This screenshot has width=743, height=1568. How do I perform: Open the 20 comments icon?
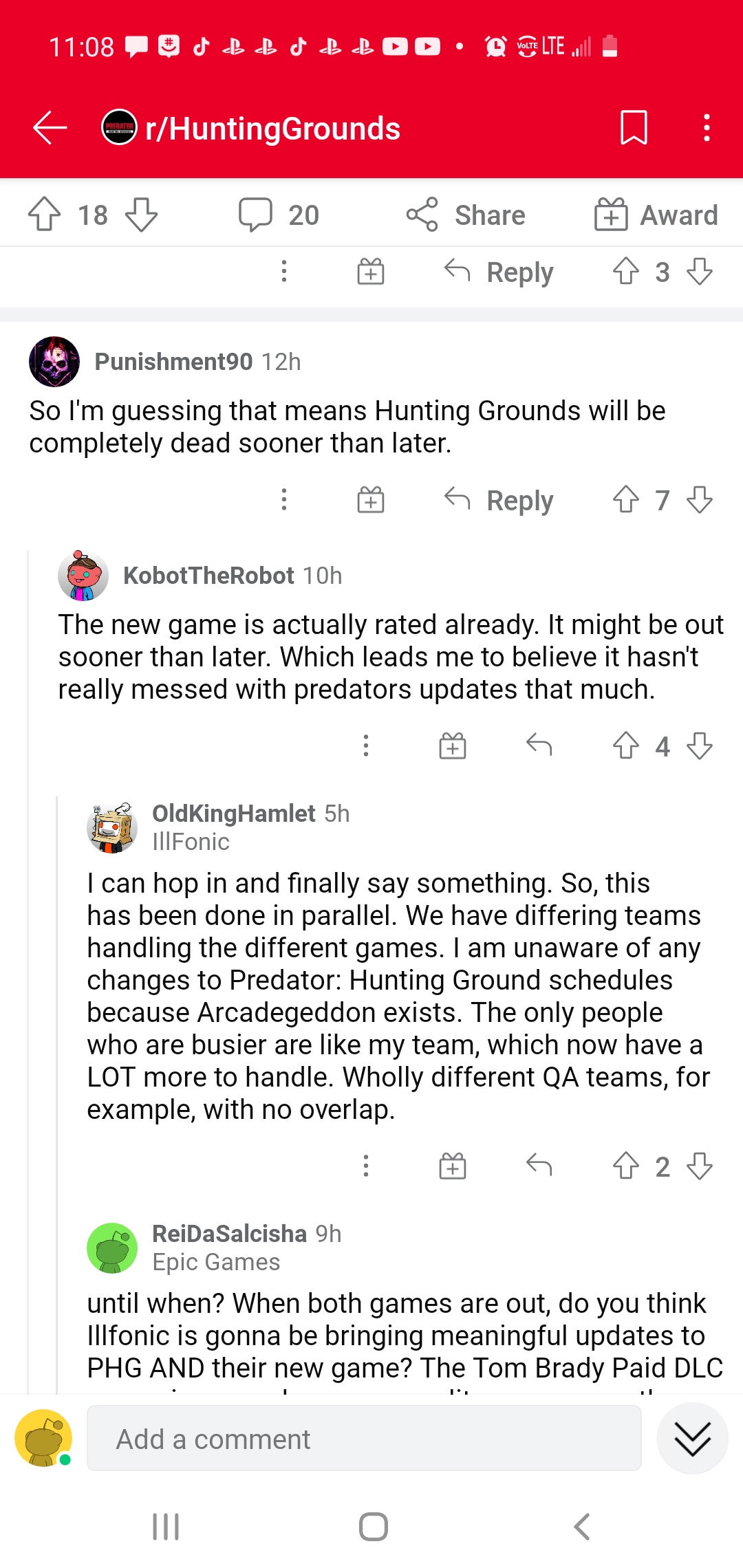point(256,215)
